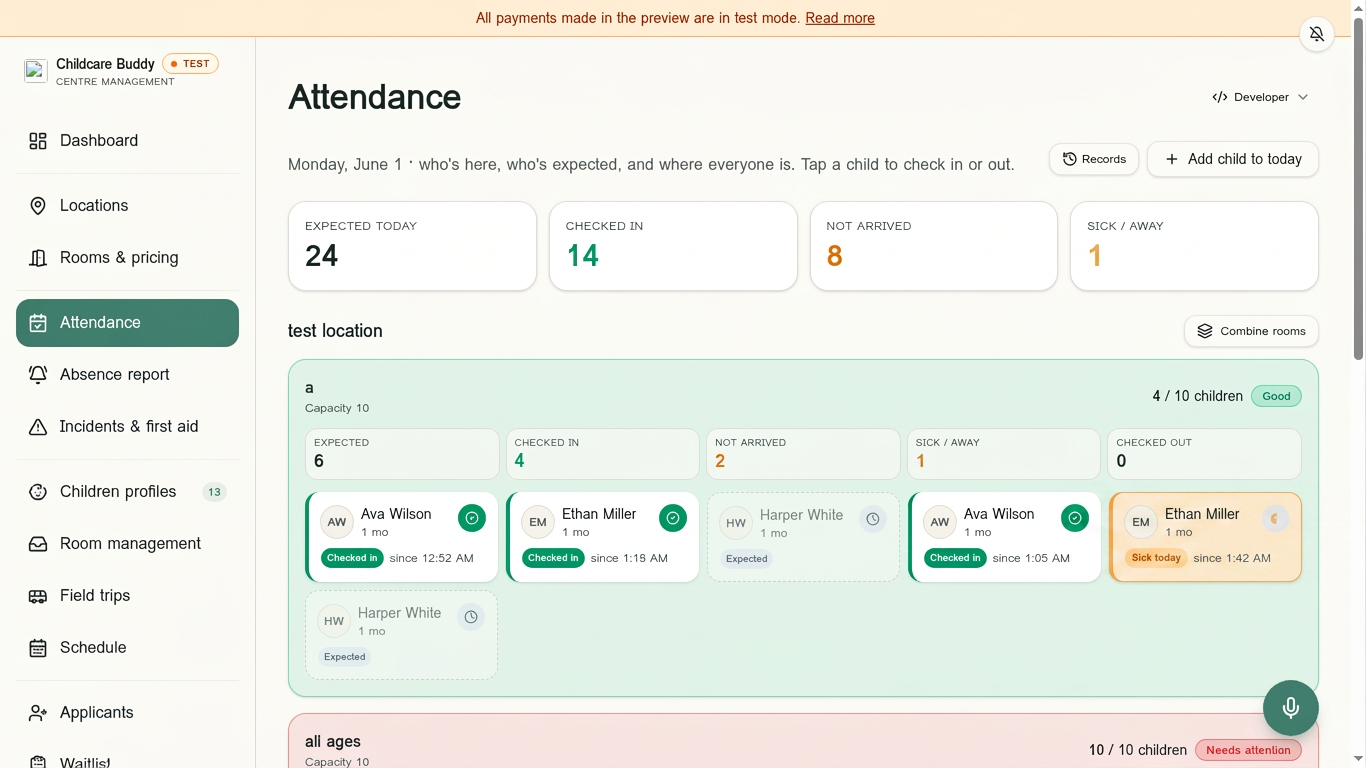The height and width of the screenshot is (768, 1366).
Task: Click the room a Expected 6 stat
Action: tap(402, 454)
